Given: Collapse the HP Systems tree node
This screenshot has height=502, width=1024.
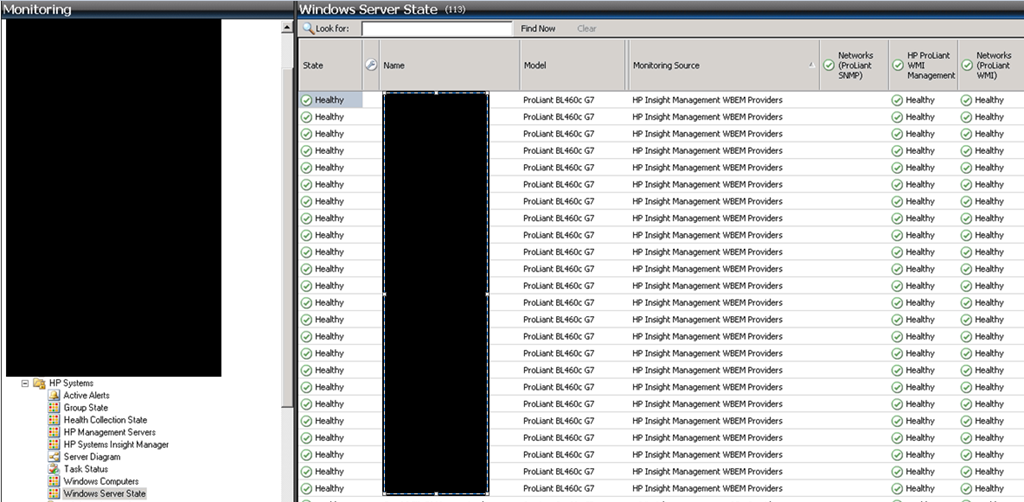Looking at the screenshot, I should click(x=25, y=383).
